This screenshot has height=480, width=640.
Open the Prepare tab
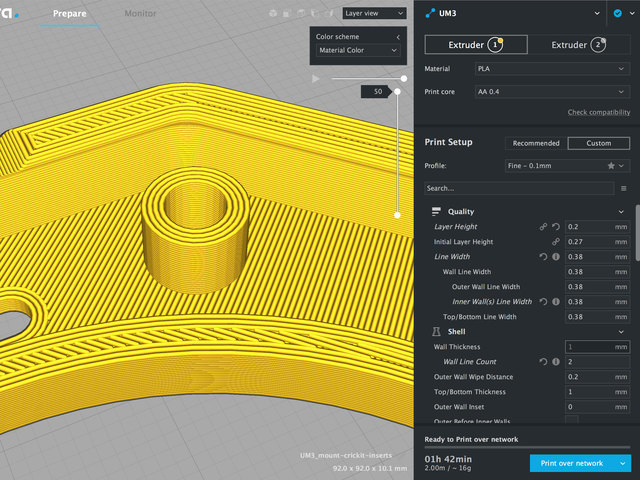(69, 14)
